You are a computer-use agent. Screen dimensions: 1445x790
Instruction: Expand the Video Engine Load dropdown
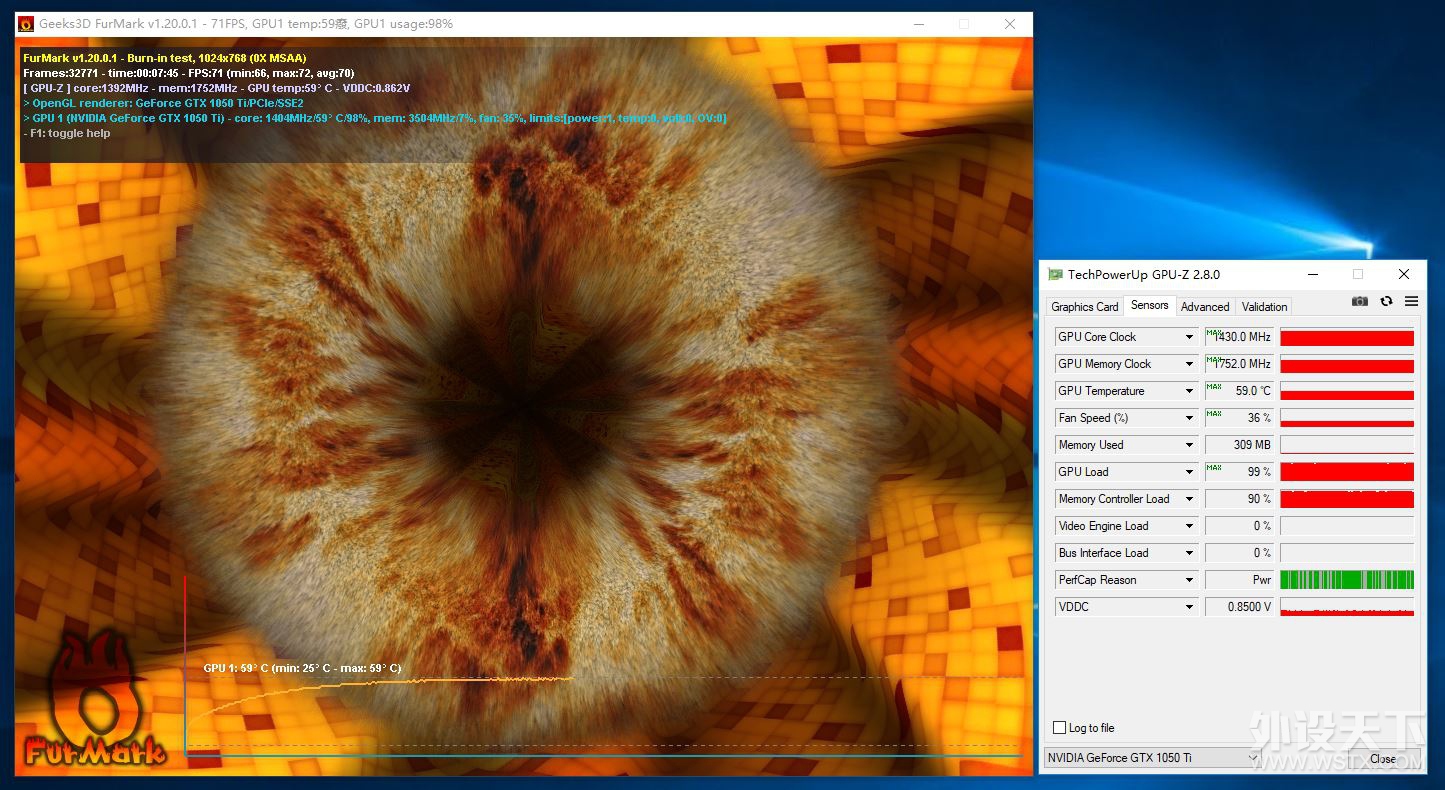[1189, 526]
